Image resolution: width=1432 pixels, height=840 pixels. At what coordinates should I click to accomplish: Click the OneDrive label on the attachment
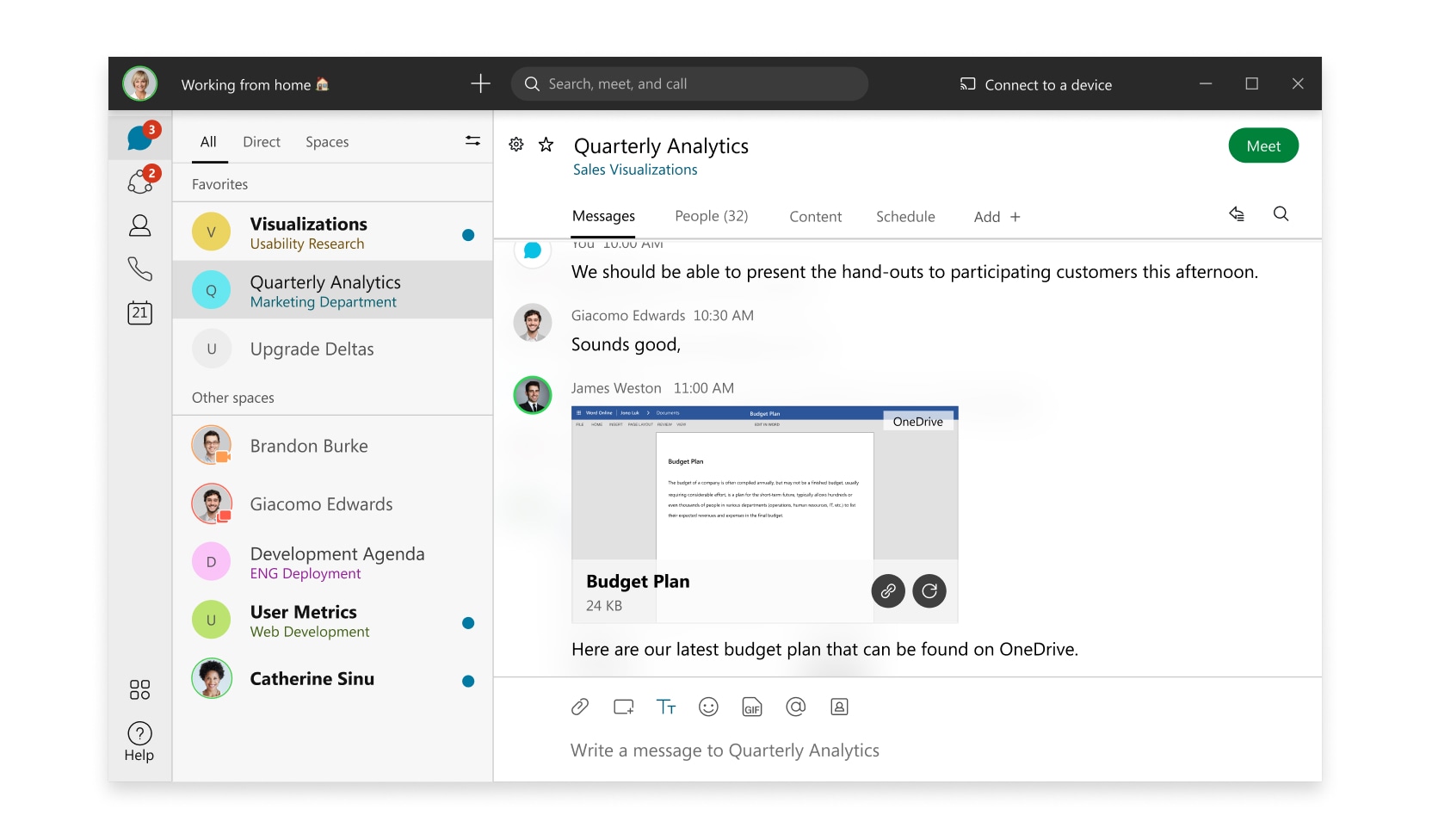[x=918, y=422]
